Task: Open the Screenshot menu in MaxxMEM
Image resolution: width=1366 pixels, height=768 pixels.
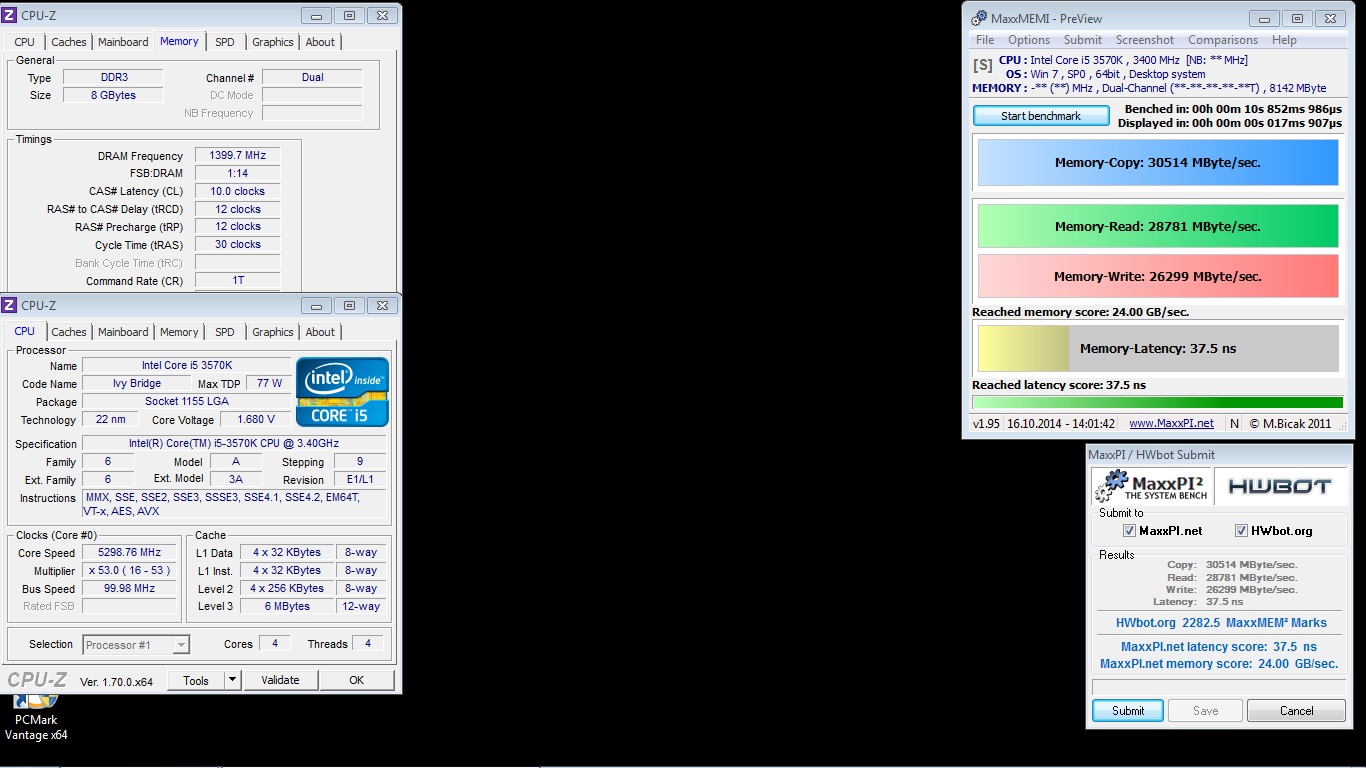Action: 1145,40
